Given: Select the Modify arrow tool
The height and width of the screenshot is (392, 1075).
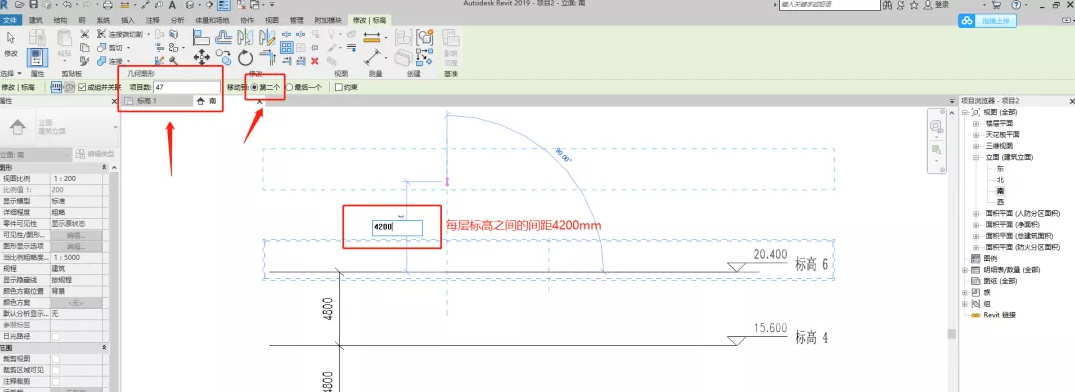Looking at the screenshot, I should click(11, 38).
